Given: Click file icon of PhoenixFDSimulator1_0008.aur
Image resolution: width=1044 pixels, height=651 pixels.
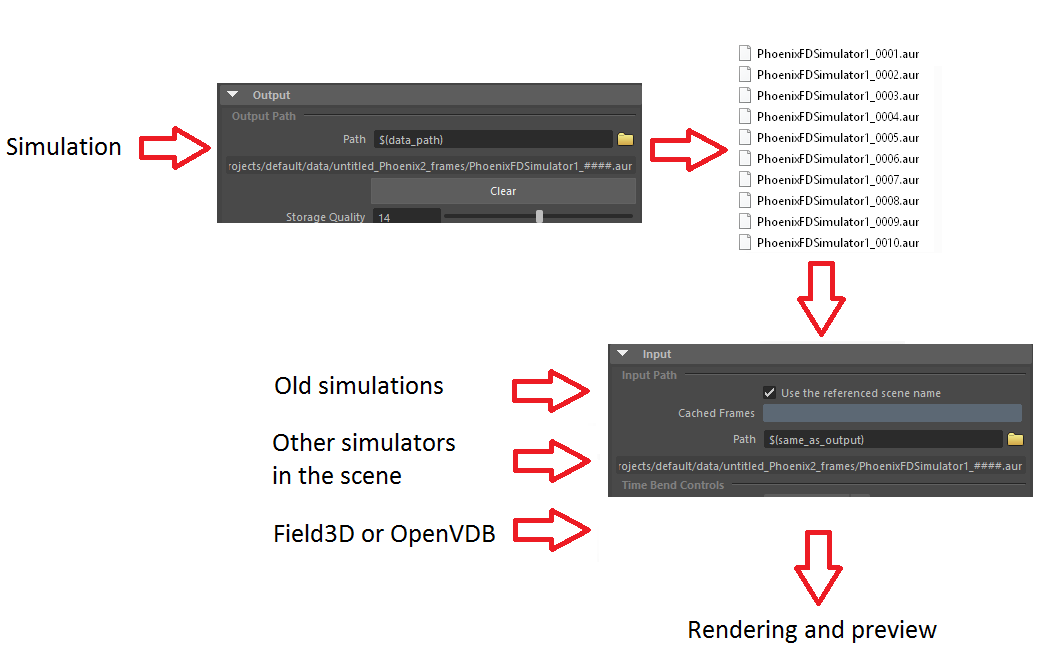Looking at the screenshot, I should pyautogui.click(x=745, y=200).
